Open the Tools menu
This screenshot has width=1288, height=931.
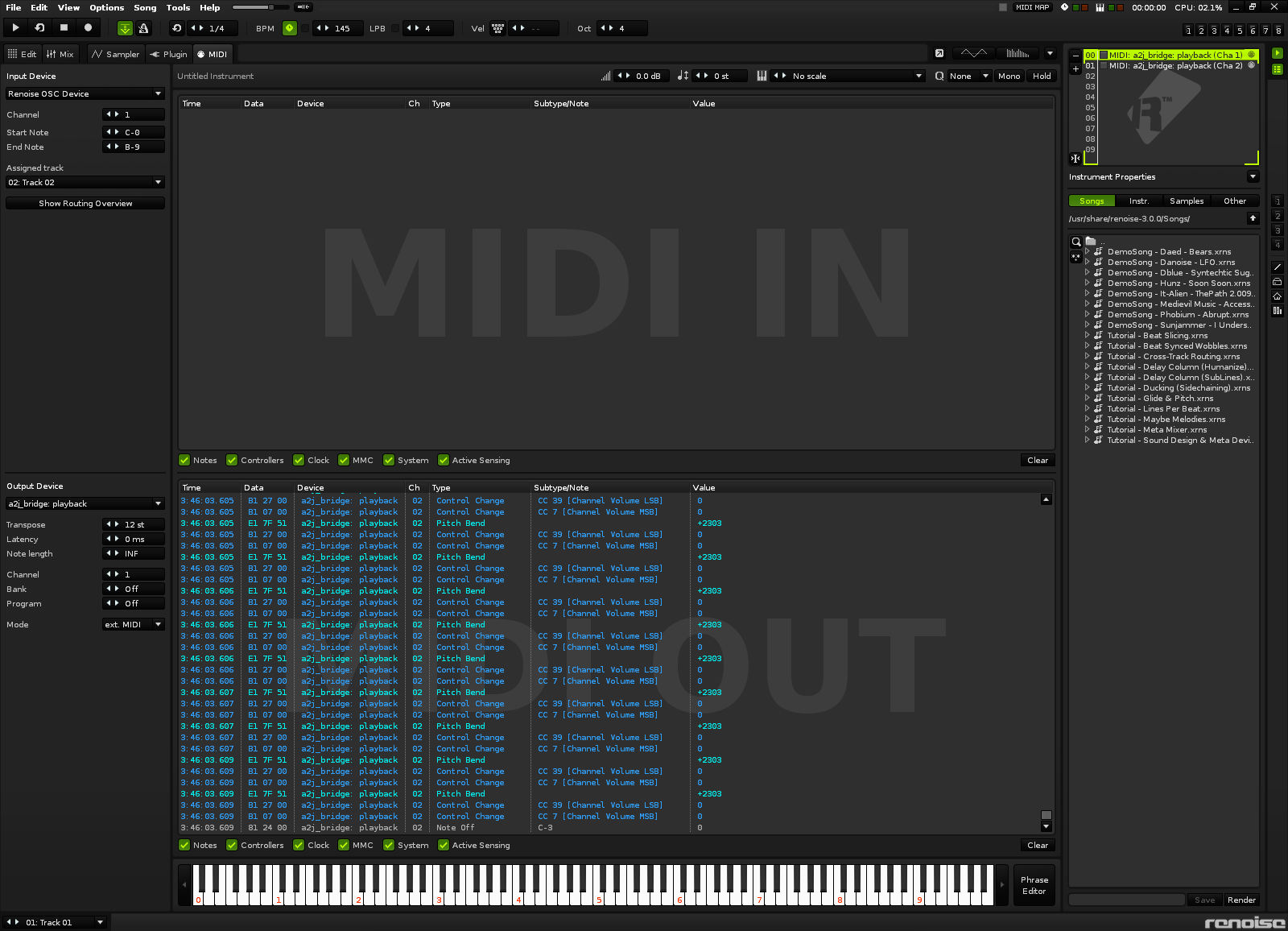tap(177, 7)
